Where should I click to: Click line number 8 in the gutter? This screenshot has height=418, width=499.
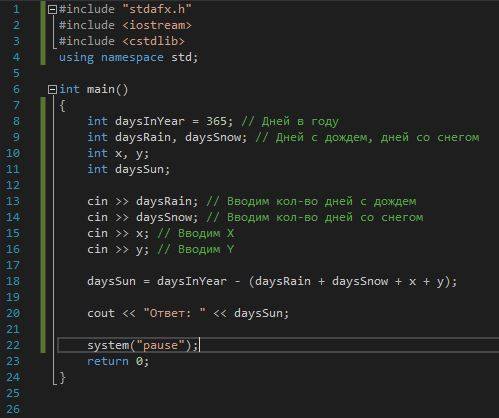[x=16, y=121]
